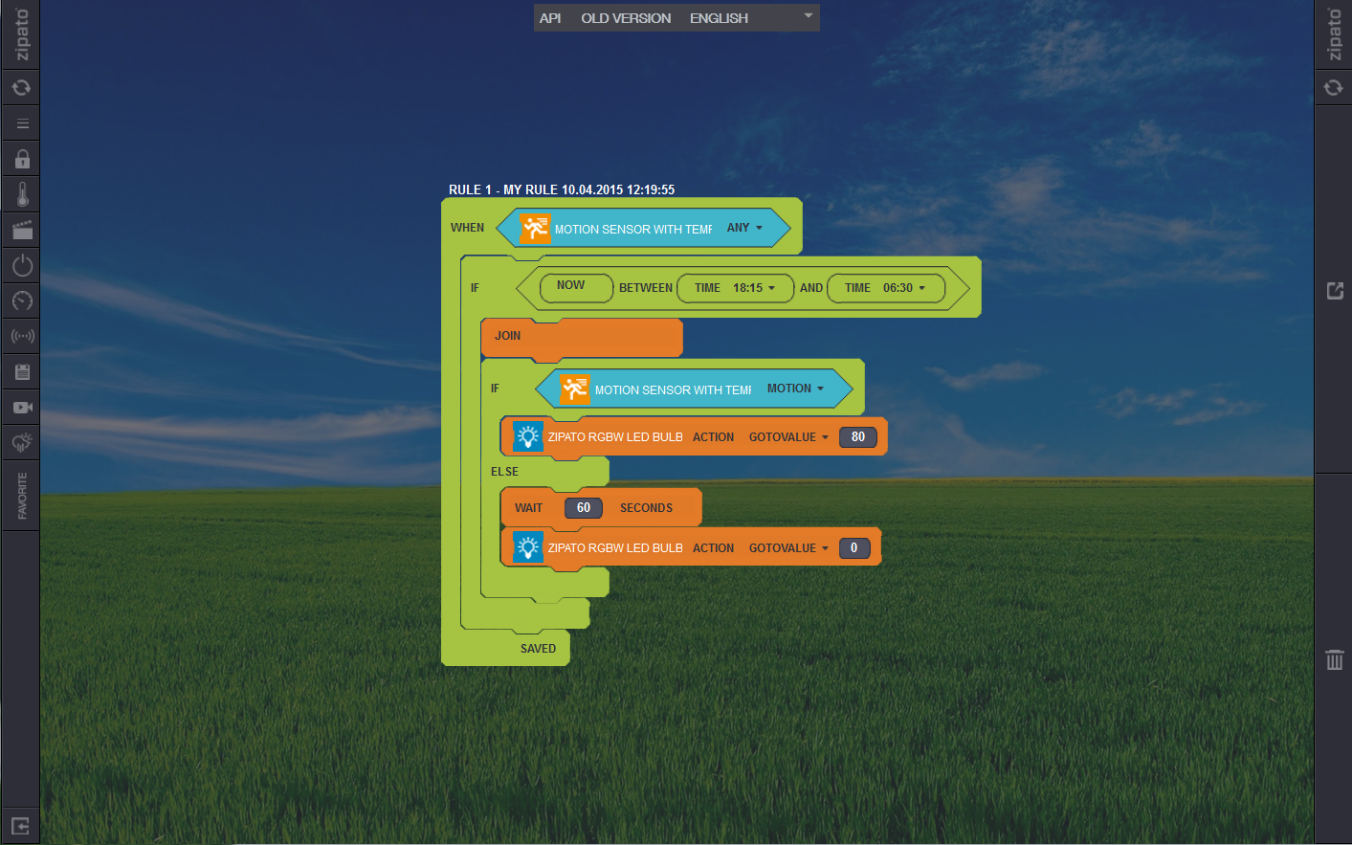Click MOTION SENSOR WITH TEMP in WHEN block
The height and width of the screenshot is (845, 1352).
point(633,229)
